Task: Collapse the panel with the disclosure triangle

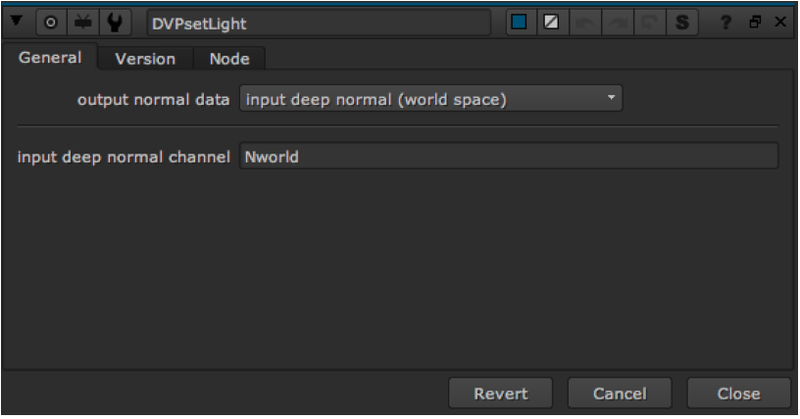Action: 16,21
